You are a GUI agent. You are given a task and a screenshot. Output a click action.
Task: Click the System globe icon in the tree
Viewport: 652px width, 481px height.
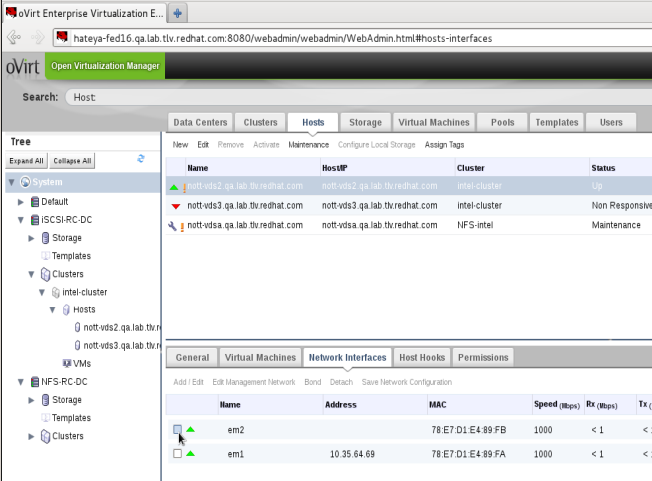point(25,182)
